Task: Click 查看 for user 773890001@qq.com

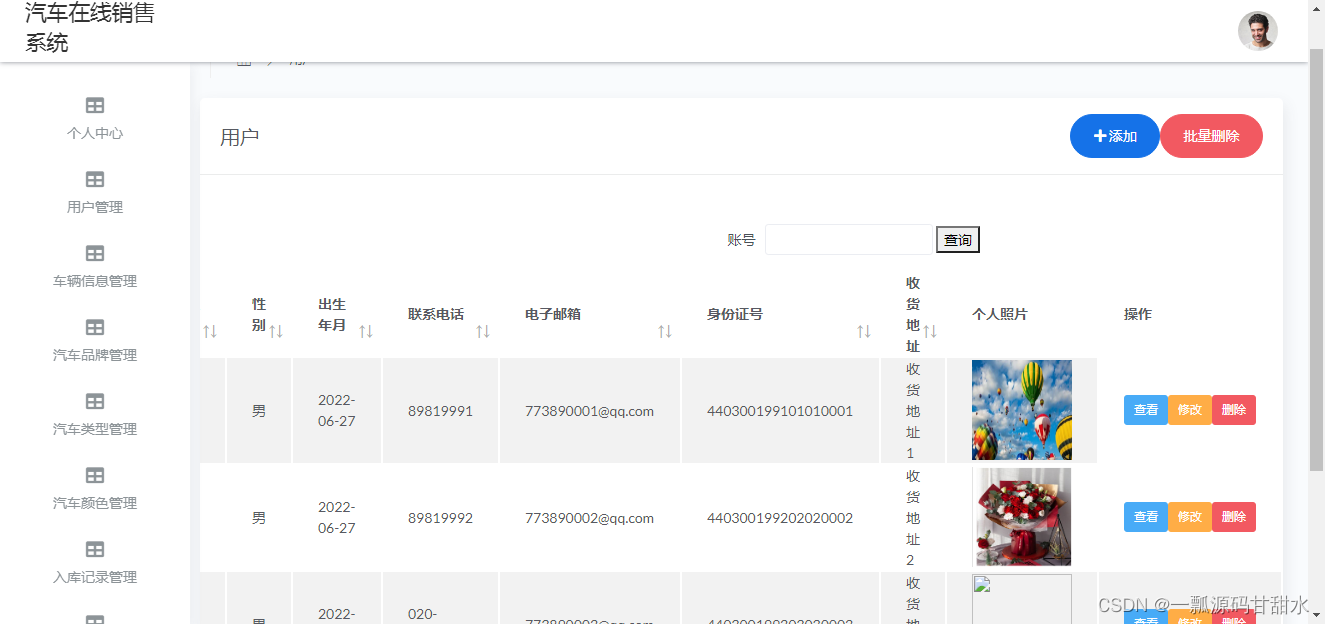Action: 1146,410
